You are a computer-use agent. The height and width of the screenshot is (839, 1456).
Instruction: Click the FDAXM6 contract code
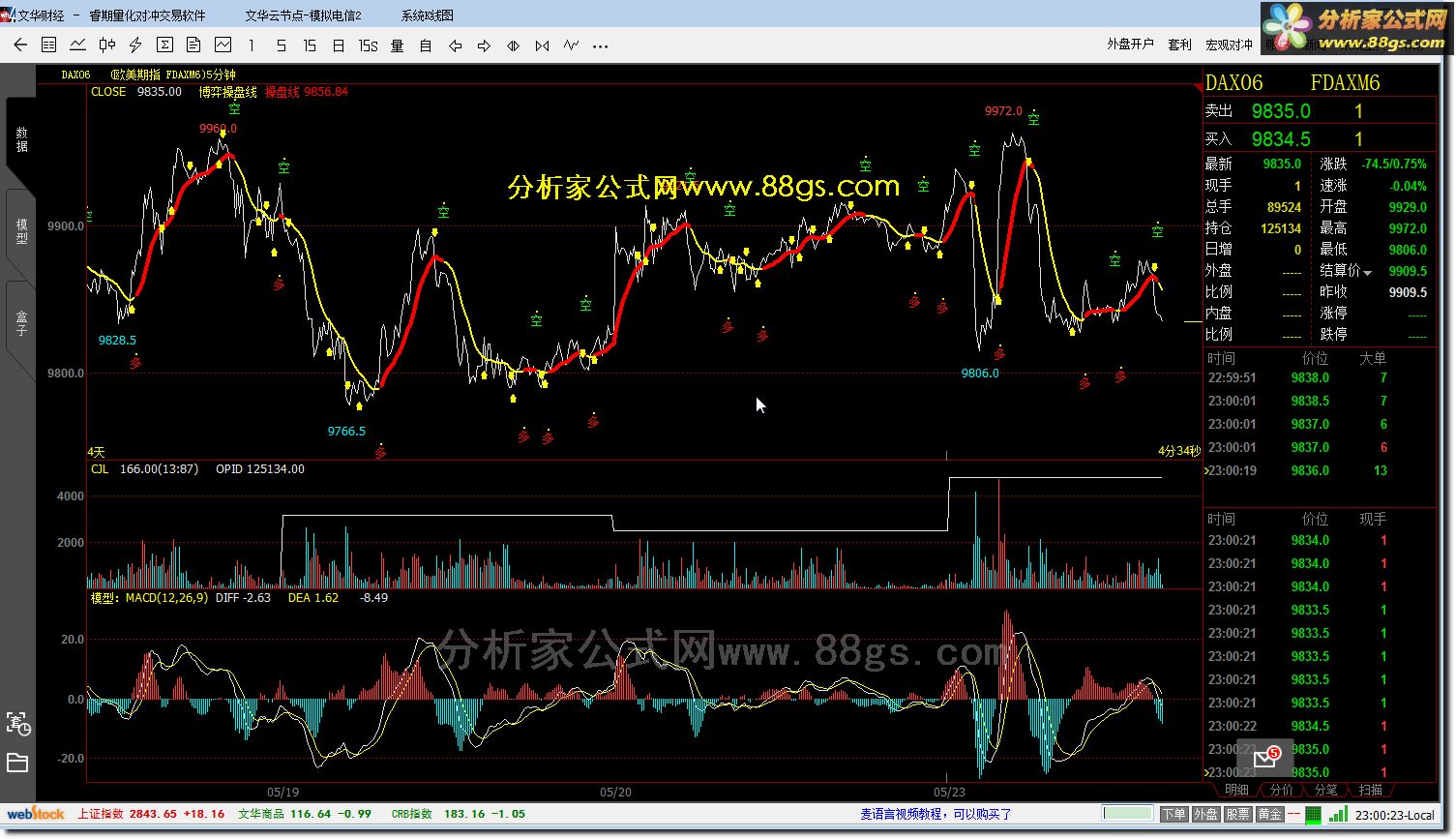(1345, 83)
